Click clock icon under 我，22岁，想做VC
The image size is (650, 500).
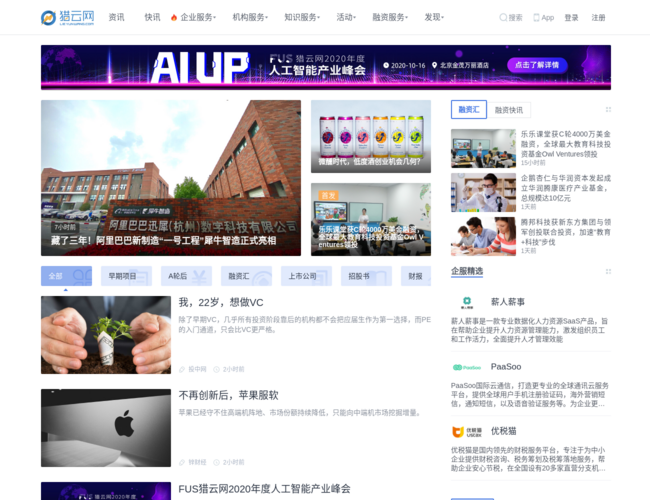click(216, 369)
